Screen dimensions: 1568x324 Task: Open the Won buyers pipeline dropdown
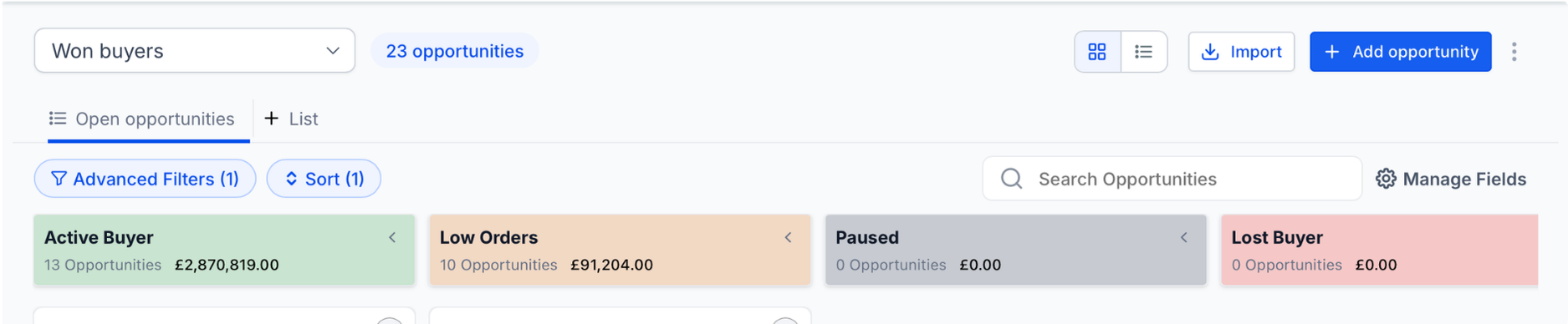pyautogui.click(x=195, y=51)
